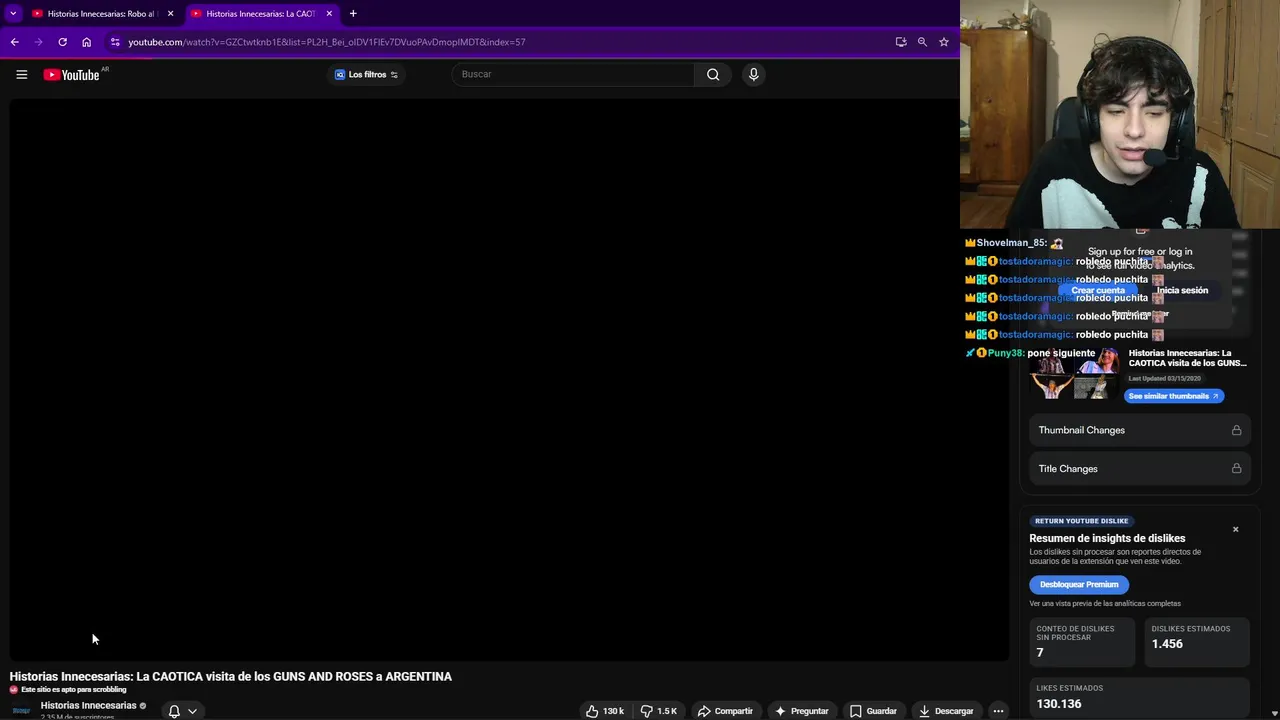This screenshot has width=1280, height=720.
Task: Expand notification options chevron
Action: (192, 711)
